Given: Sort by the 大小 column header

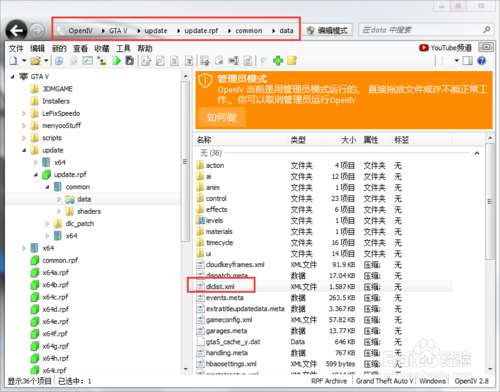Looking at the screenshot, I should point(349,140).
